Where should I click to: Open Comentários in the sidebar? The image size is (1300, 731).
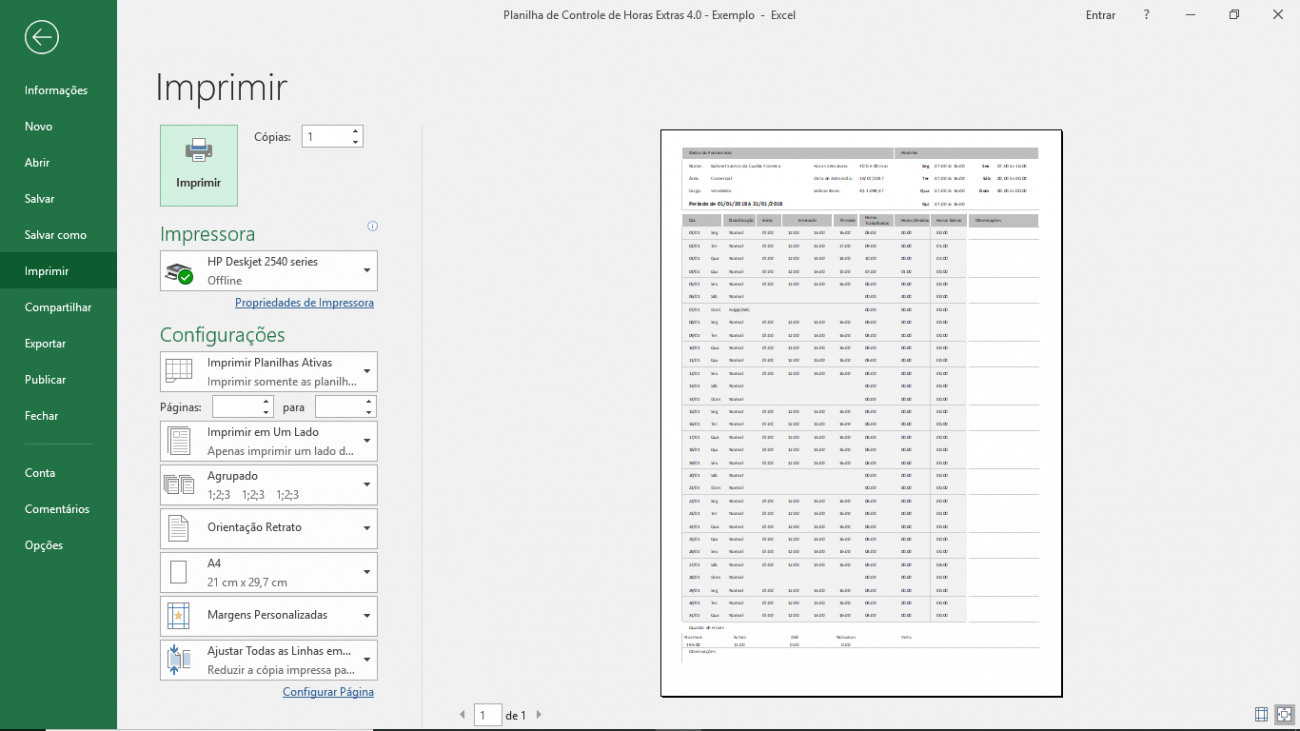click(58, 509)
